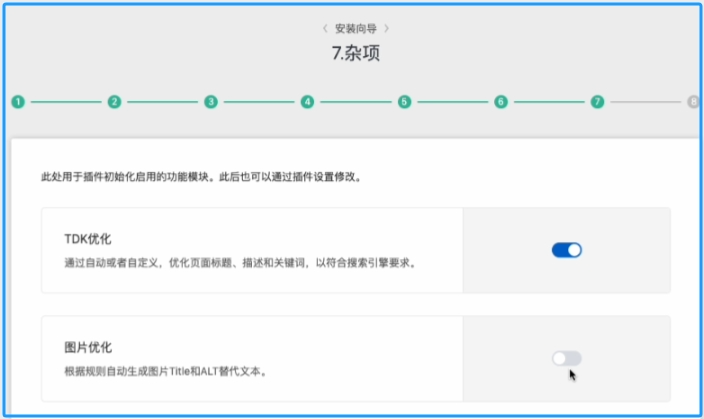Viewport: 704px width, 419px height.
Task: Disable the TDK优化 toggle switch
Action: [x=567, y=250]
